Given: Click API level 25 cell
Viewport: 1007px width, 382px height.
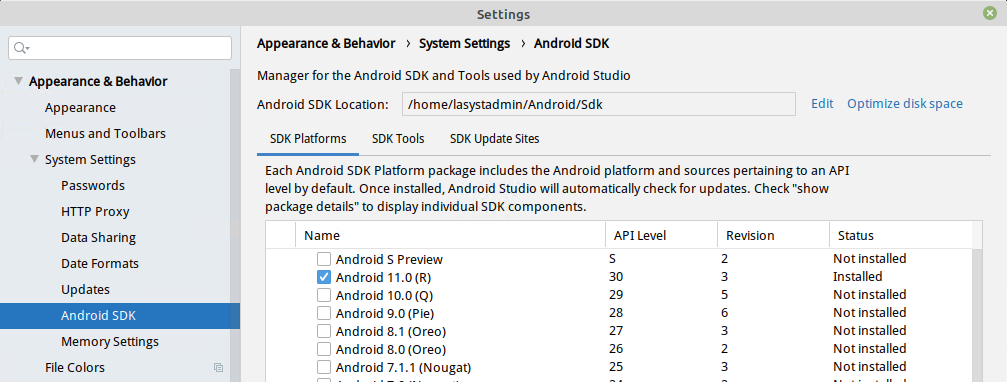Looking at the screenshot, I should [616, 367].
